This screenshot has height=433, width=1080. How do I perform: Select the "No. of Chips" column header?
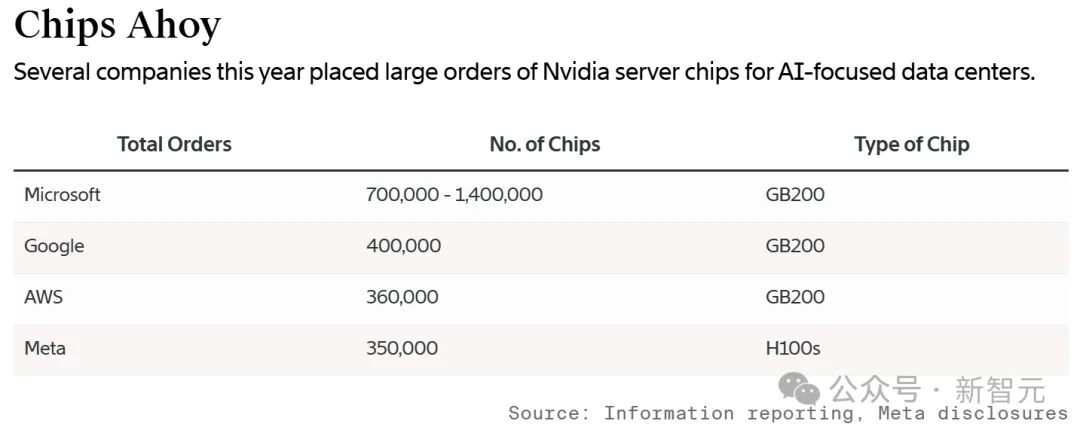click(545, 144)
